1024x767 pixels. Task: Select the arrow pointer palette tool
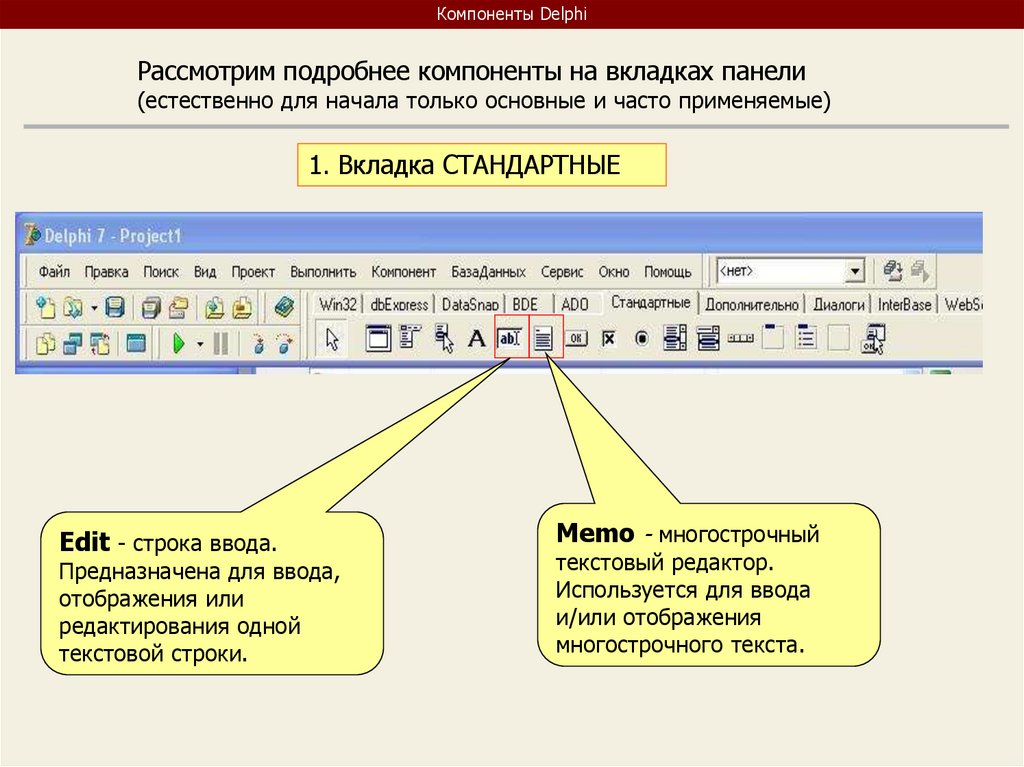(x=332, y=340)
